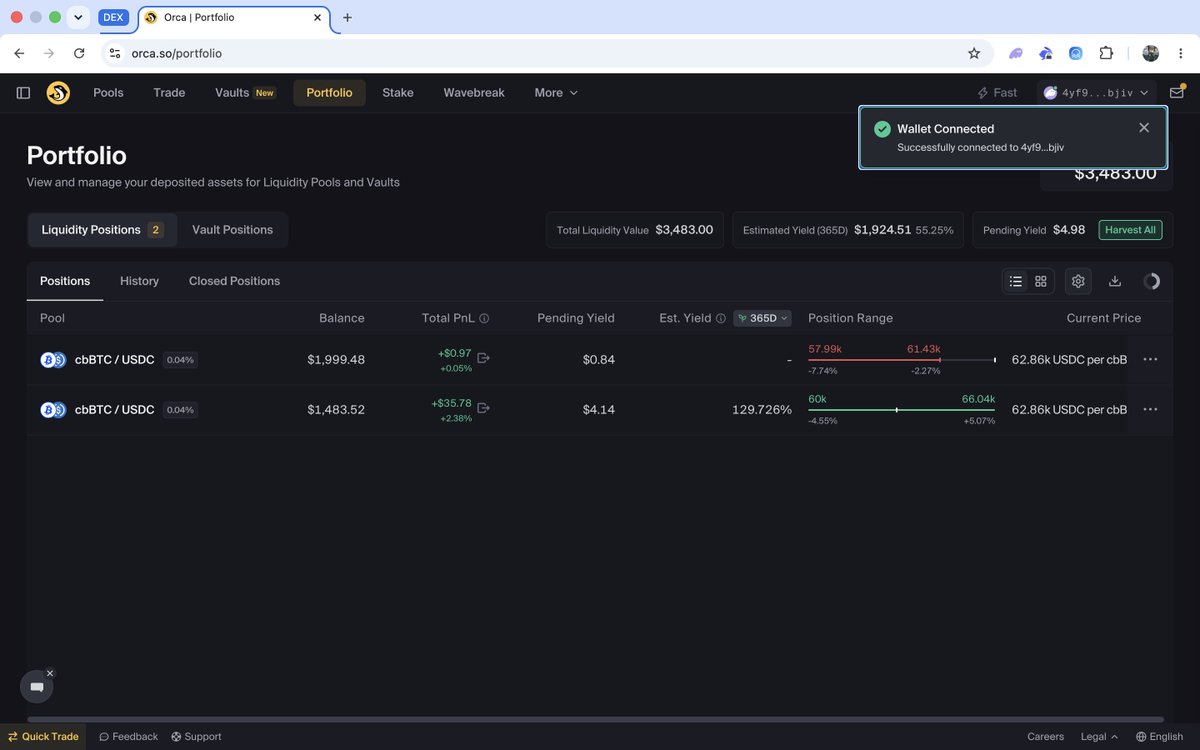Select Liquidity Positions tab
The image size is (1200, 750).
pos(102,230)
